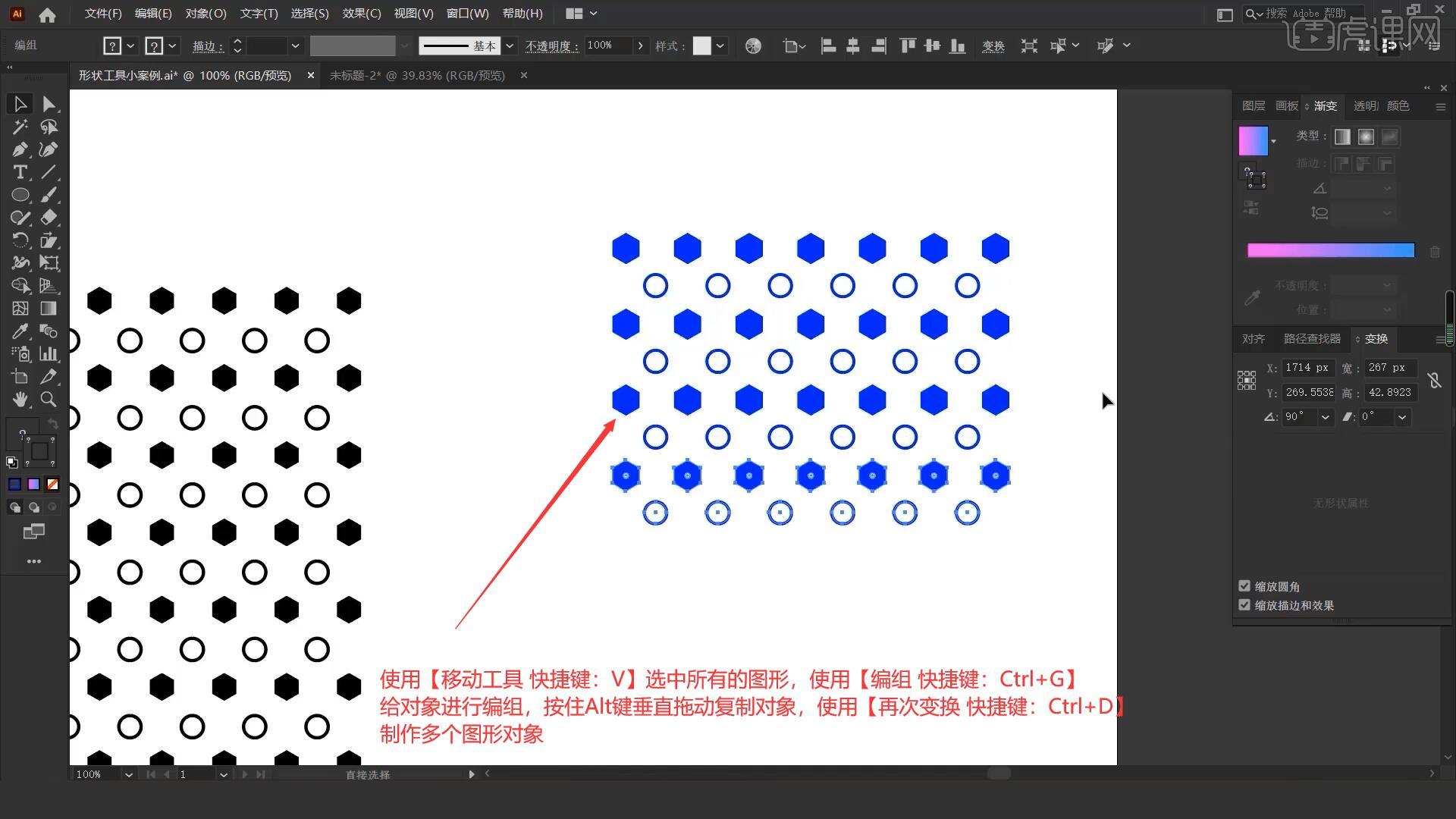The width and height of the screenshot is (1456, 819).
Task: Switch to the 路径查找器 panel tab
Action: (1312, 339)
